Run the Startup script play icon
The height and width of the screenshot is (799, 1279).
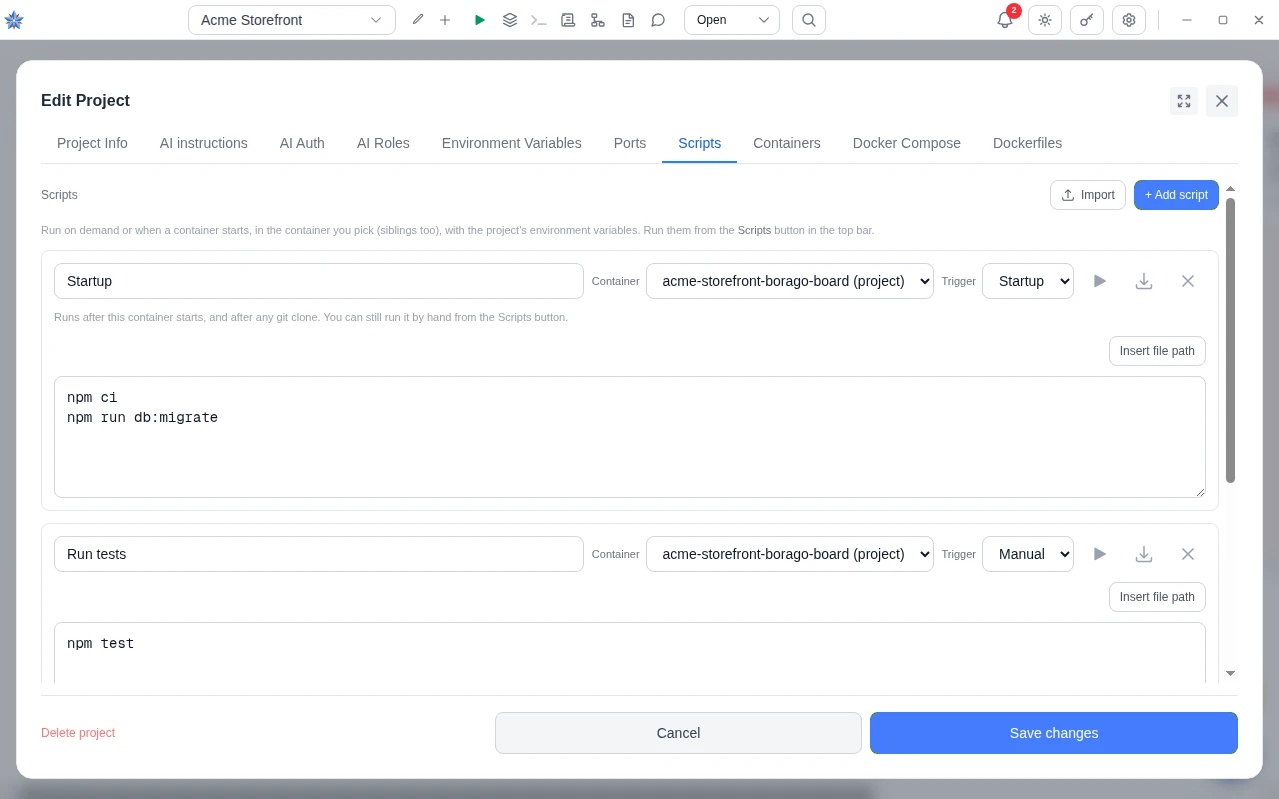(x=1100, y=281)
